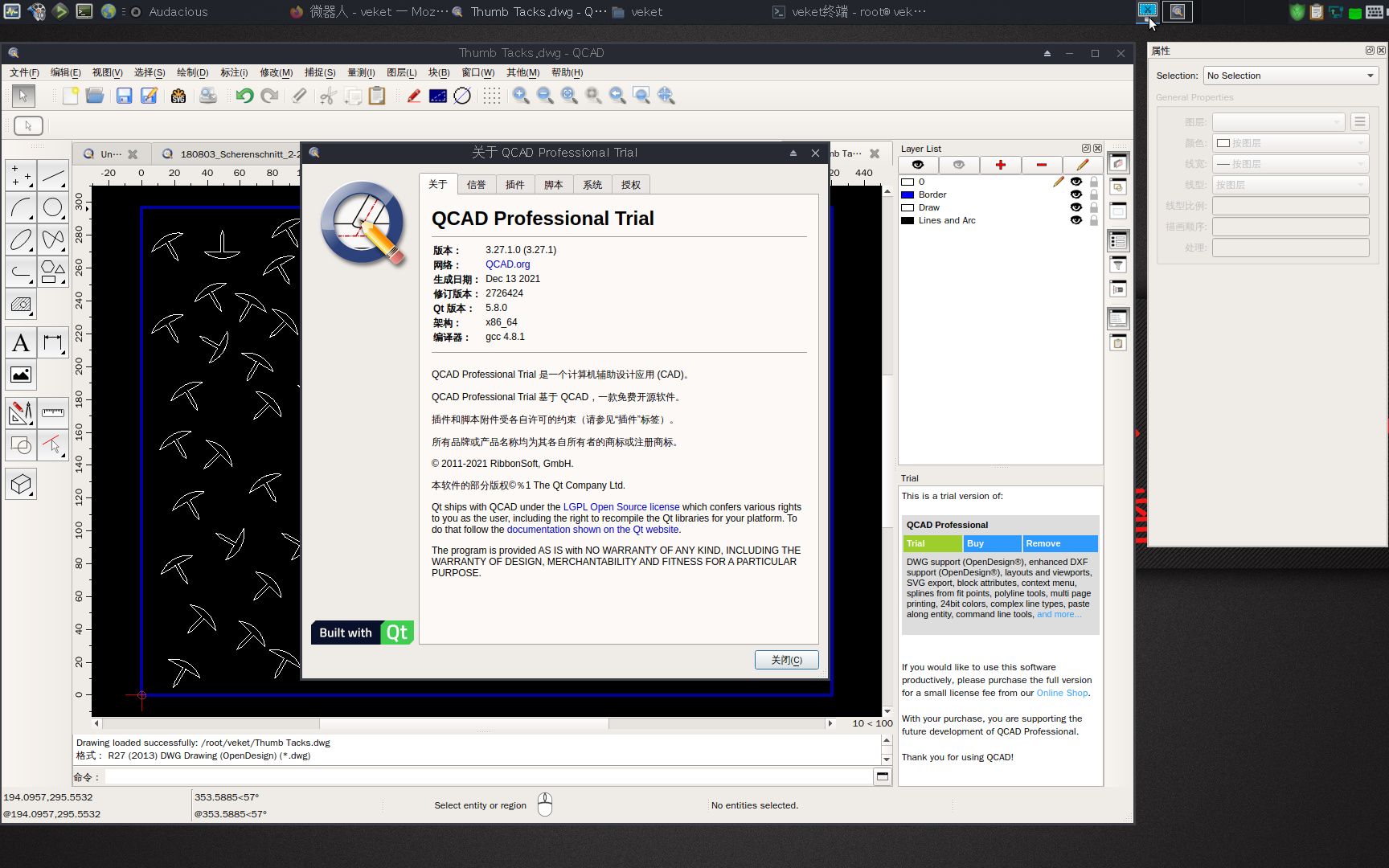Open the Online Shop link
Screen dimensions: 1389x868
1062,693
